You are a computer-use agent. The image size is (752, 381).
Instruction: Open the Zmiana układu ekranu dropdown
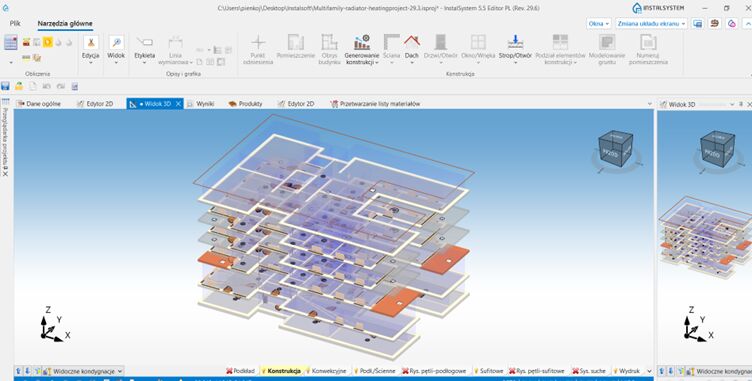[x=652, y=24]
